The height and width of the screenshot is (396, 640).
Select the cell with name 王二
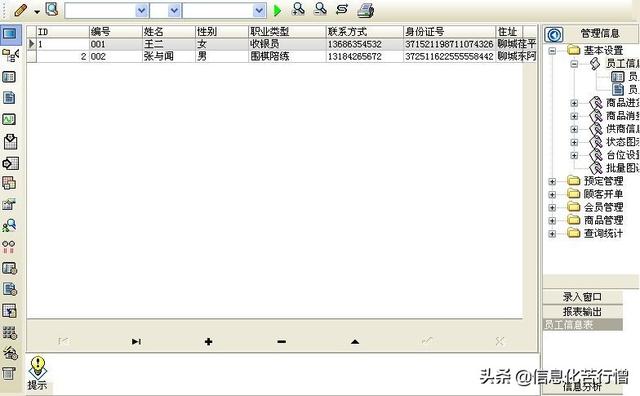(x=169, y=44)
